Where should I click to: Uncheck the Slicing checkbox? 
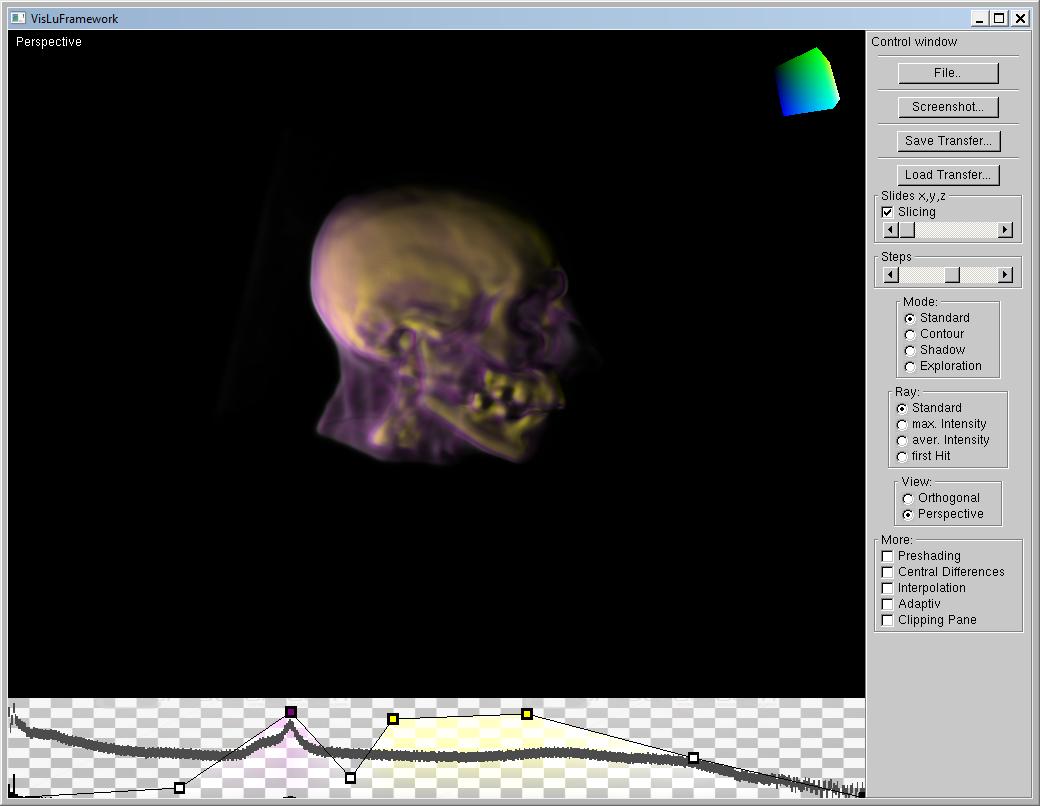pos(887,212)
